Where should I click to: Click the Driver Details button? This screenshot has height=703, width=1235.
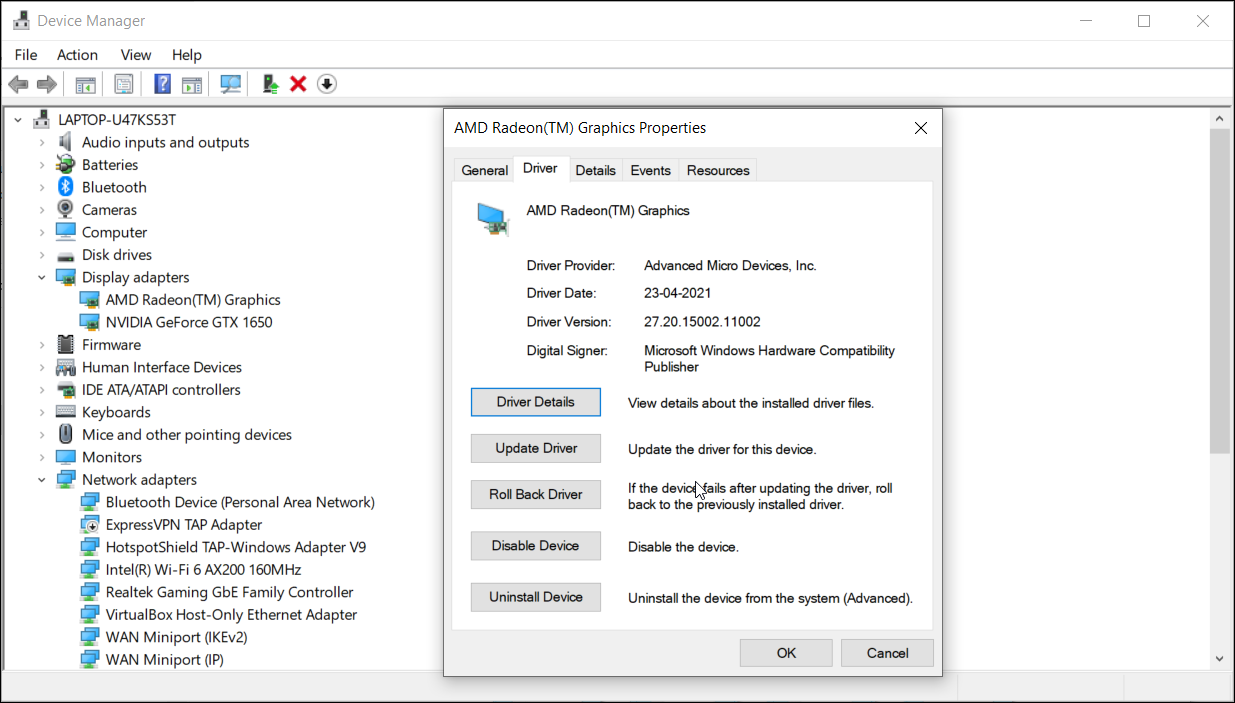535,402
